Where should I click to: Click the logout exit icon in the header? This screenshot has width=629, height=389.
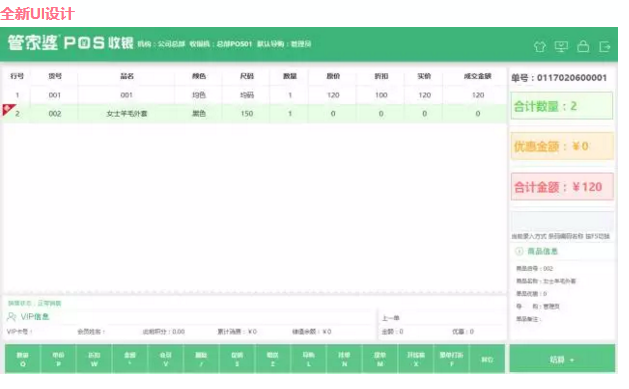pyautogui.click(x=605, y=47)
